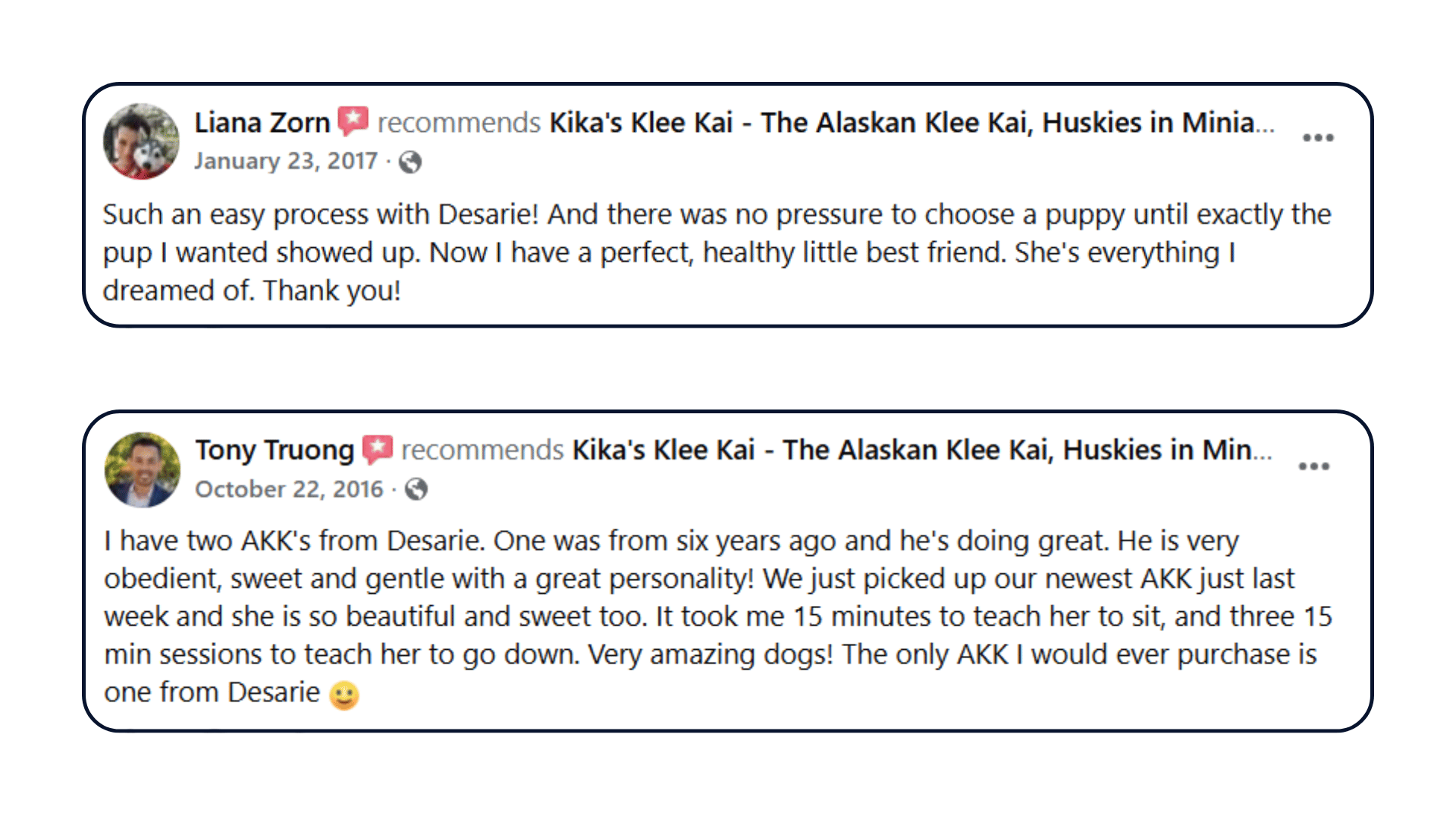Click the word 'recommends' in Liana Zorn's header
Screen dimensions: 1456x819
[x=459, y=122]
